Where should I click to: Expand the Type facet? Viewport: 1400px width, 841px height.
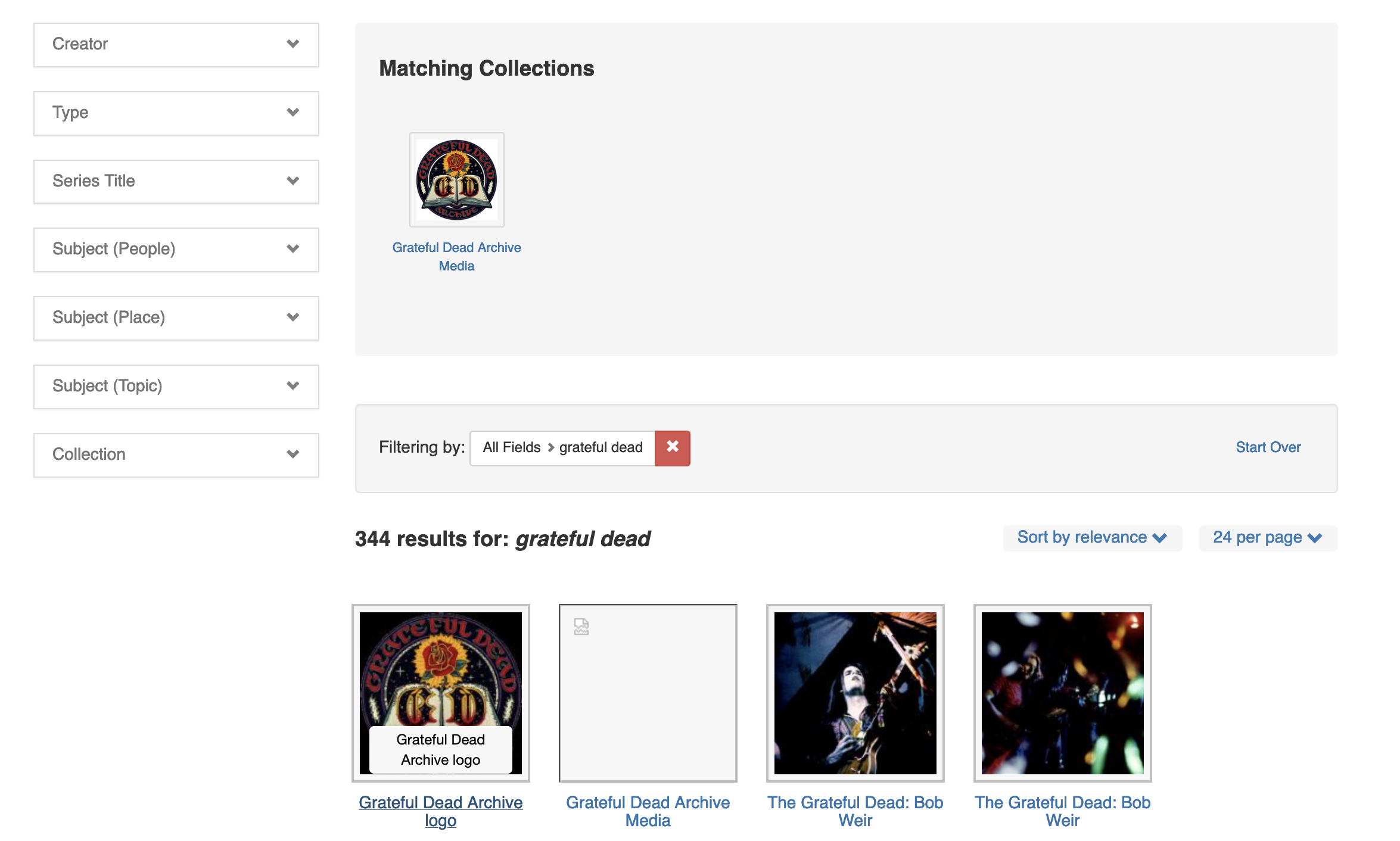click(x=176, y=113)
